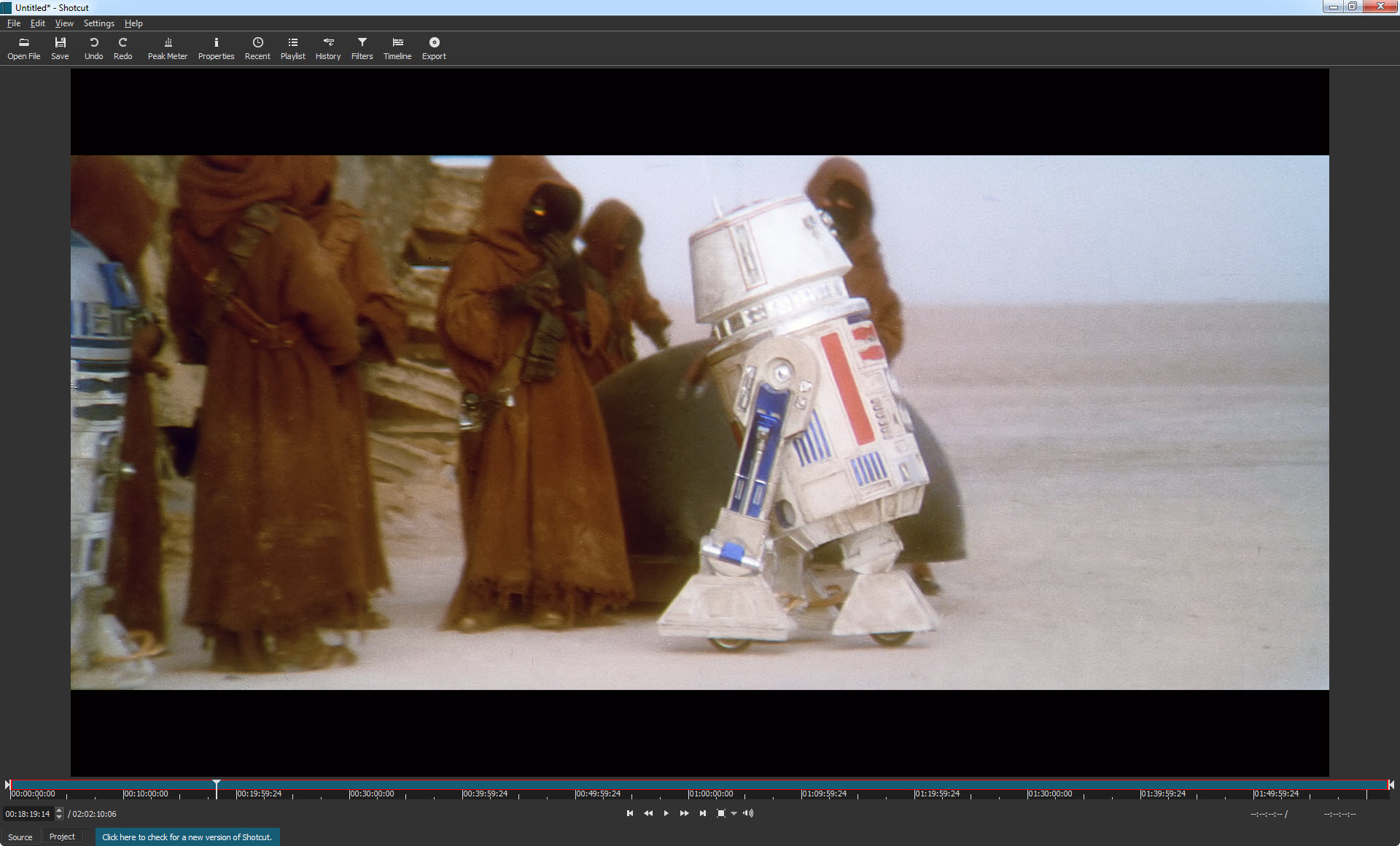Open the Filters panel
Image resolution: width=1400 pixels, height=846 pixels.
[x=362, y=48]
